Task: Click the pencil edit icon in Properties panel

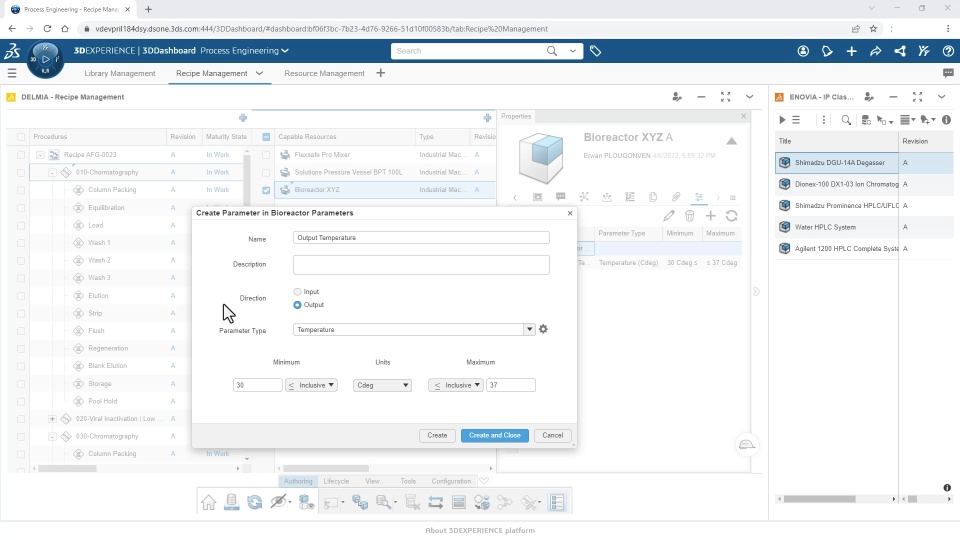Action: tap(669, 216)
